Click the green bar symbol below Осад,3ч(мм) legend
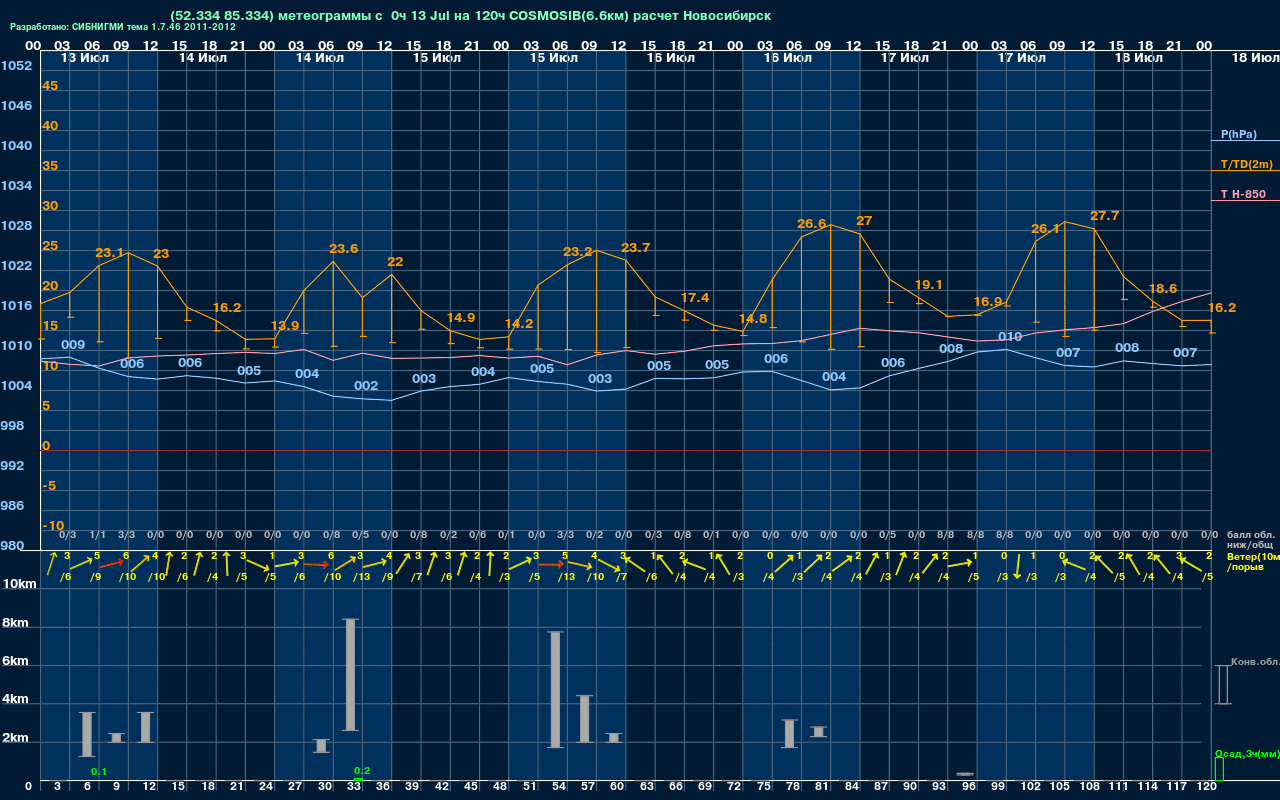Screen dimensions: 1280x800 [x=1219, y=769]
